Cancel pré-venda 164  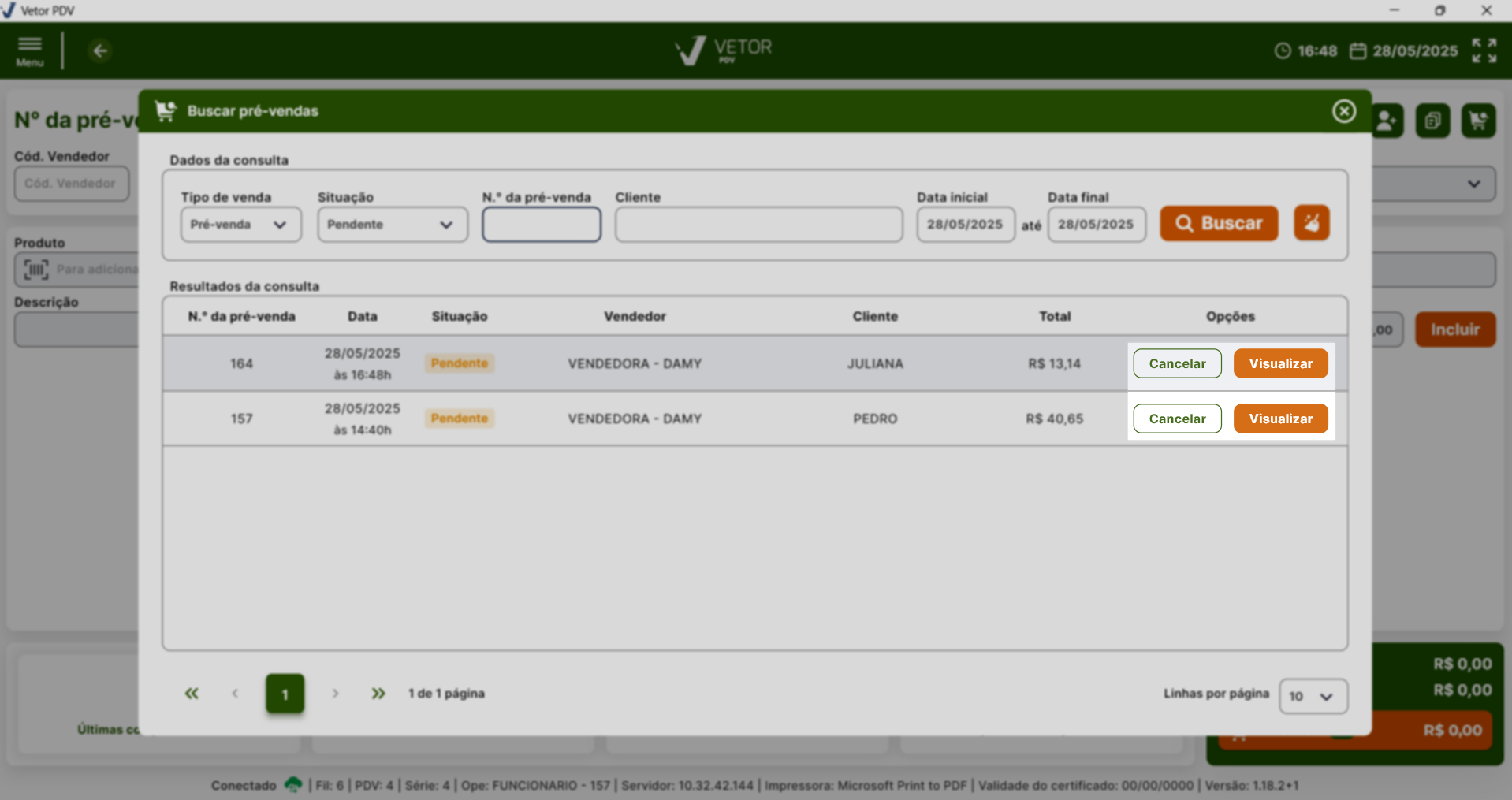[1177, 363]
